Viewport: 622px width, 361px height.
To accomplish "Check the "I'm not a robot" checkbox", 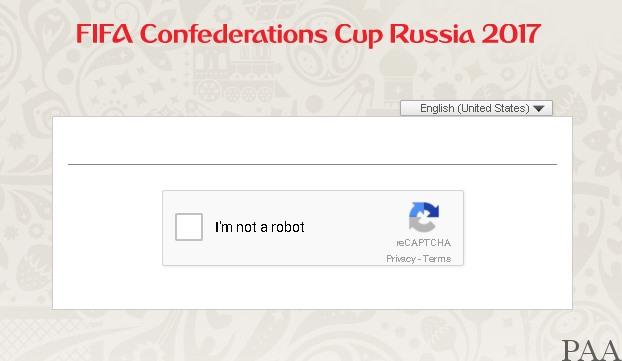I will point(189,227).
